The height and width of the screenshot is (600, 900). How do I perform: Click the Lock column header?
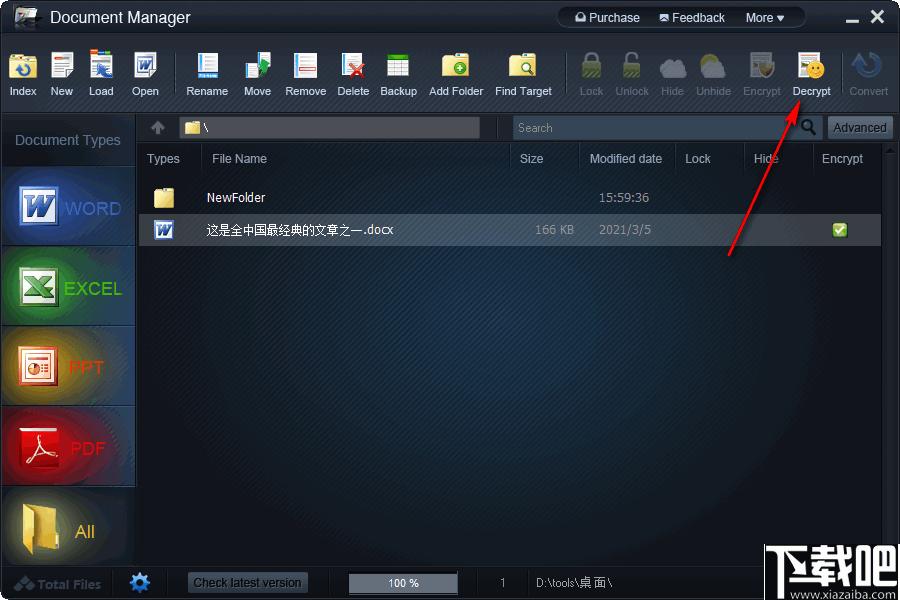tap(698, 158)
